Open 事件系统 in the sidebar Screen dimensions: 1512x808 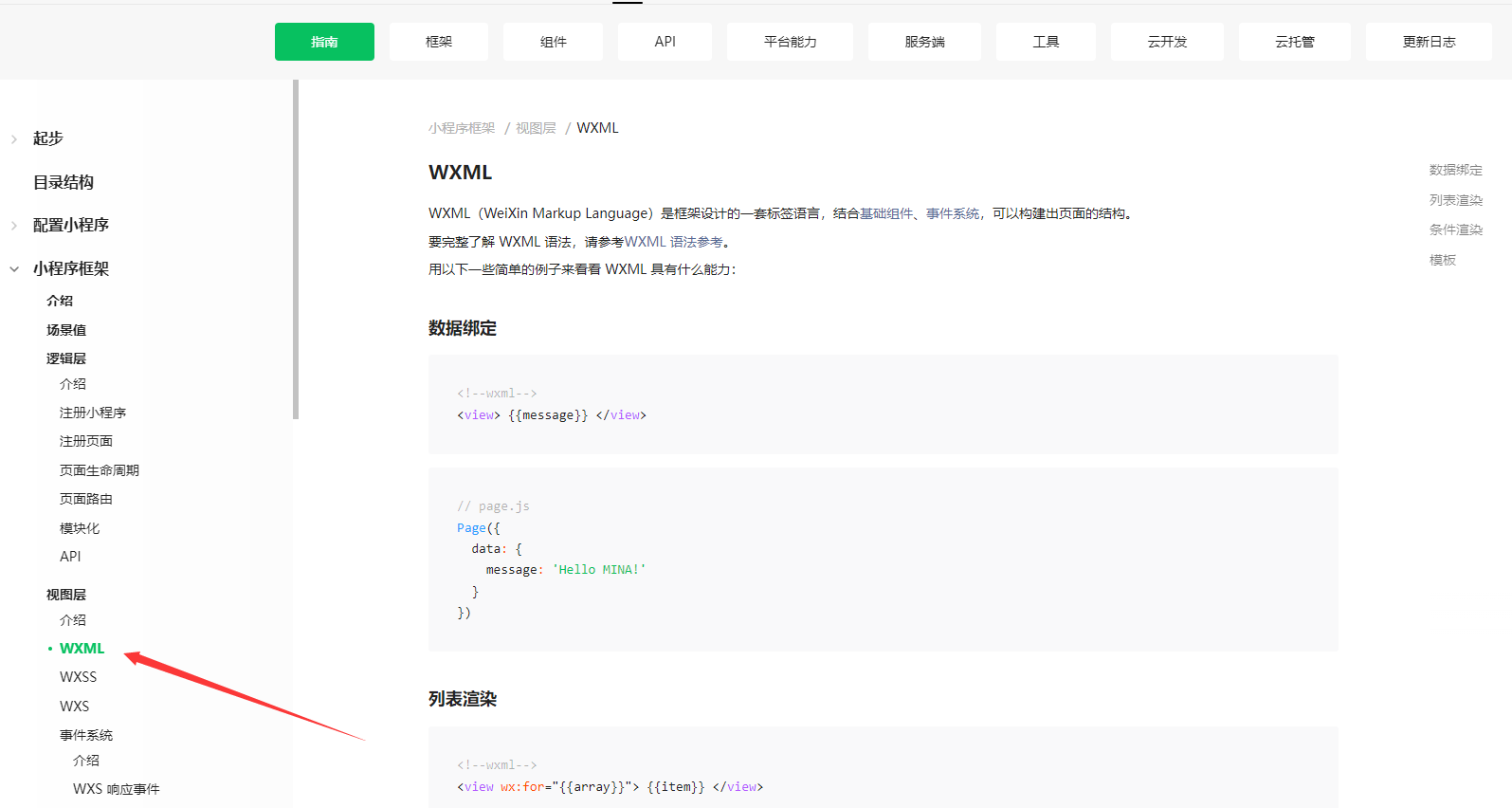pos(86,735)
